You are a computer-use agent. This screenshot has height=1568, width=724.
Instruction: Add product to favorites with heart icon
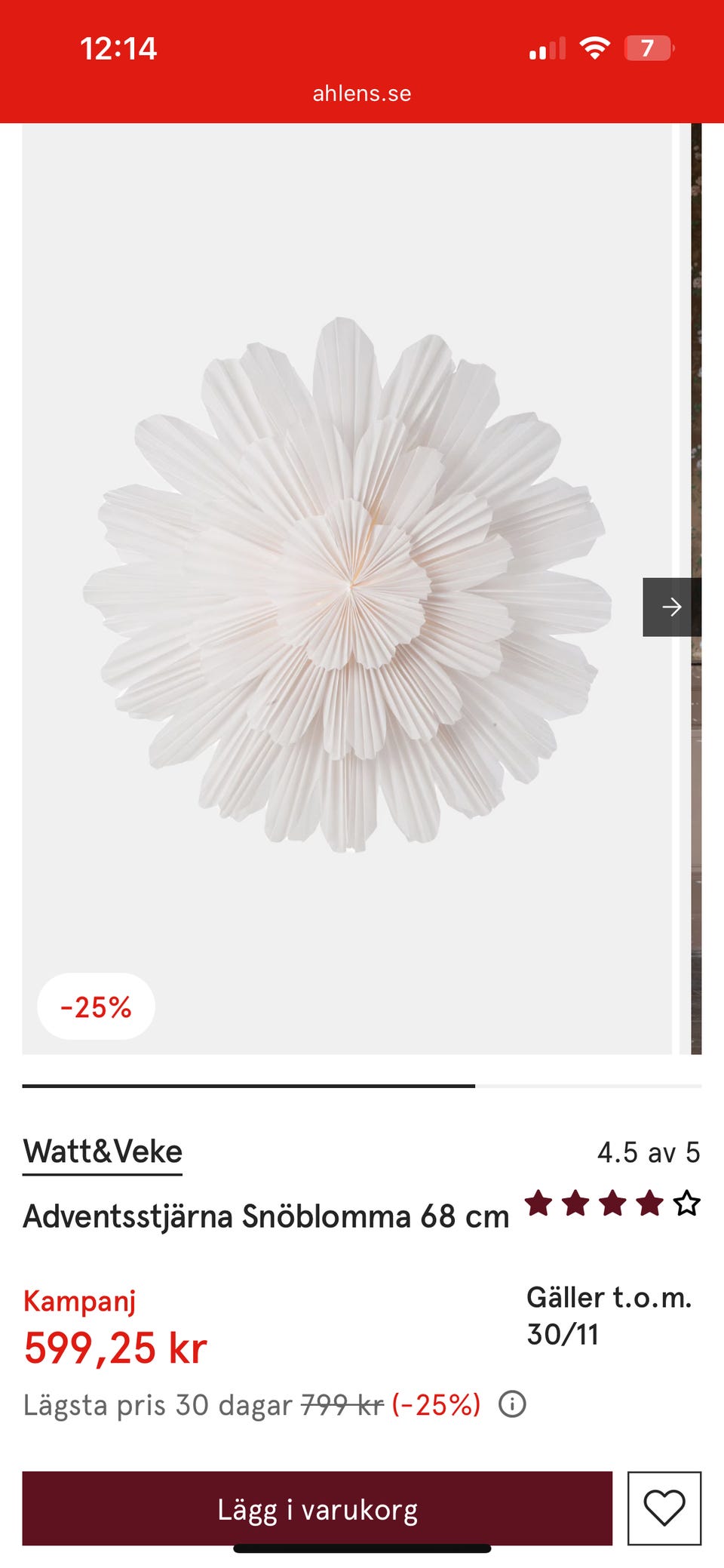tap(664, 1508)
